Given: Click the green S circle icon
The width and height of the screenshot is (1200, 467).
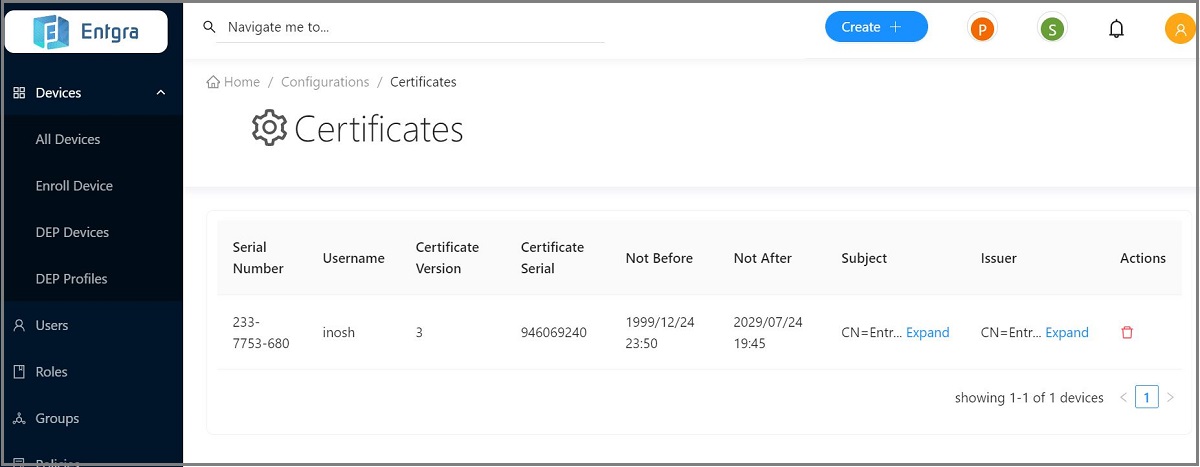Looking at the screenshot, I should [1051, 29].
